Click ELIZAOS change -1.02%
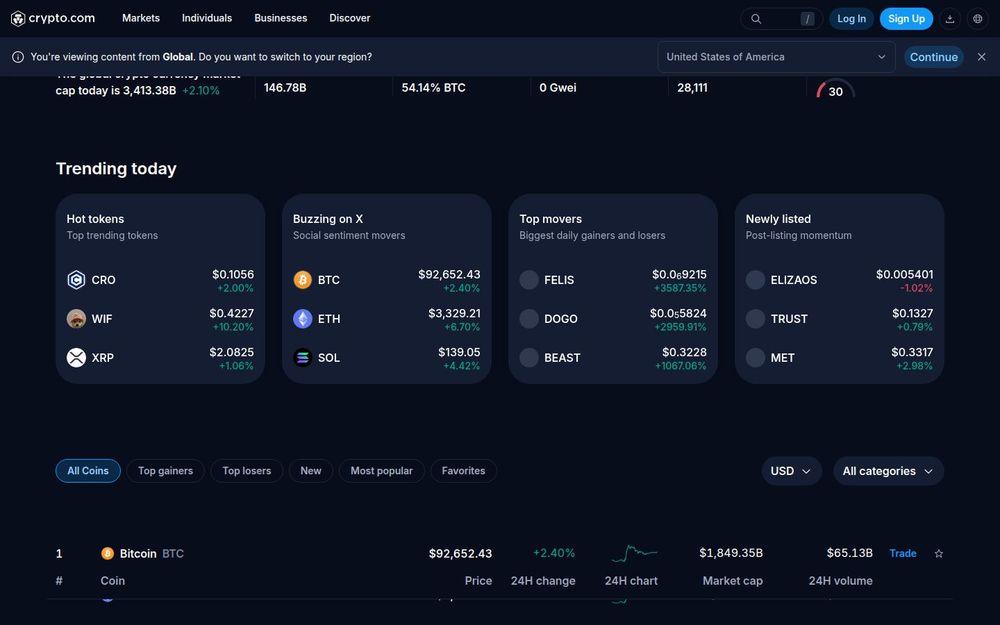Viewport: 1000px width, 625px height. click(x=916, y=288)
